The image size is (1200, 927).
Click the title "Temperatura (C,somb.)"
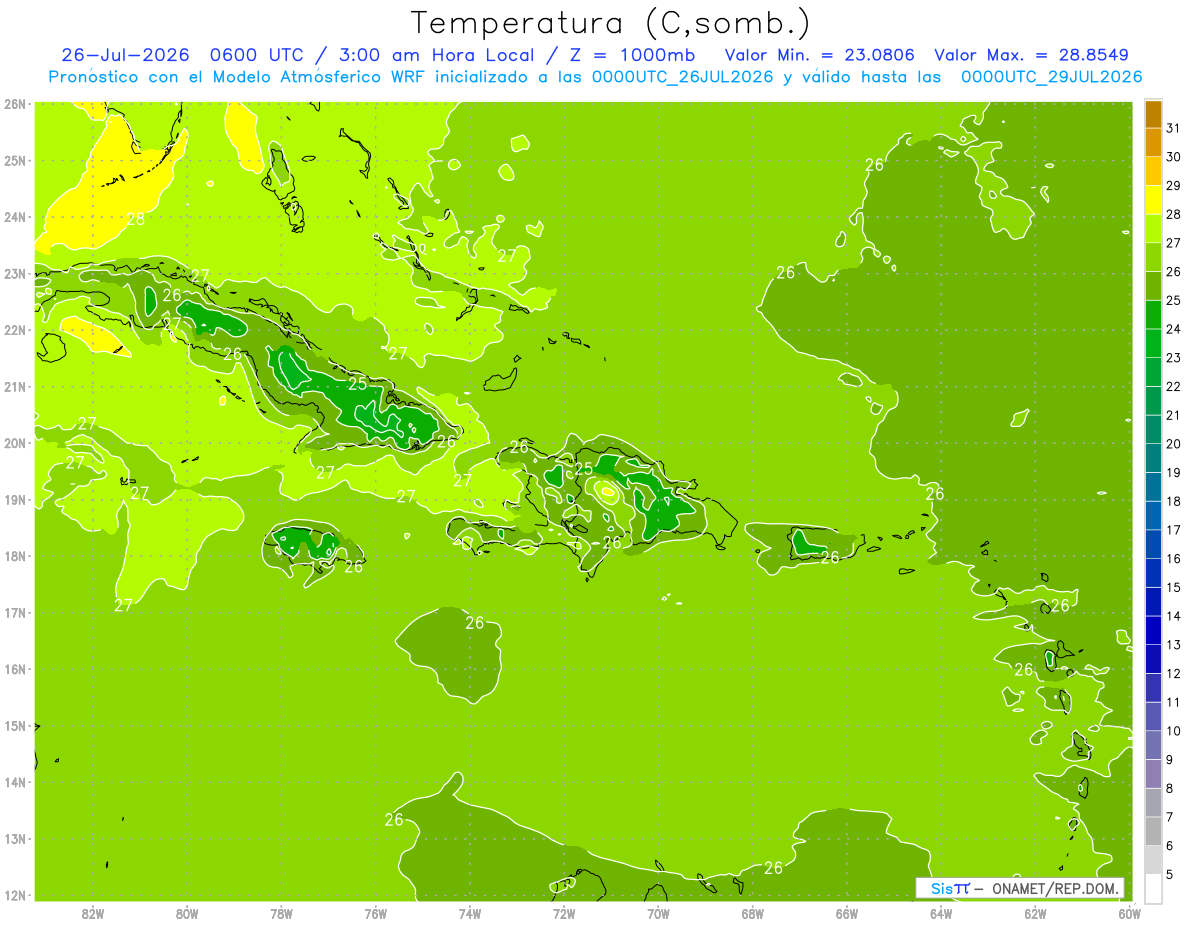tap(611, 24)
